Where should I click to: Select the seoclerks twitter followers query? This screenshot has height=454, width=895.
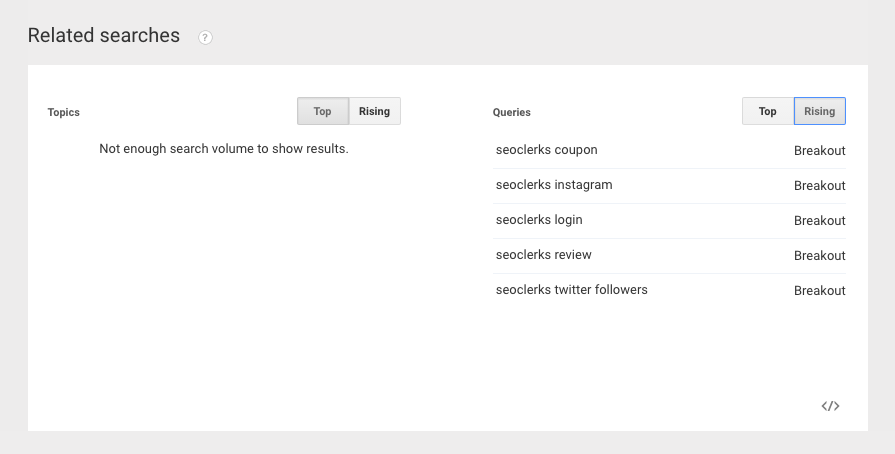tap(572, 290)
